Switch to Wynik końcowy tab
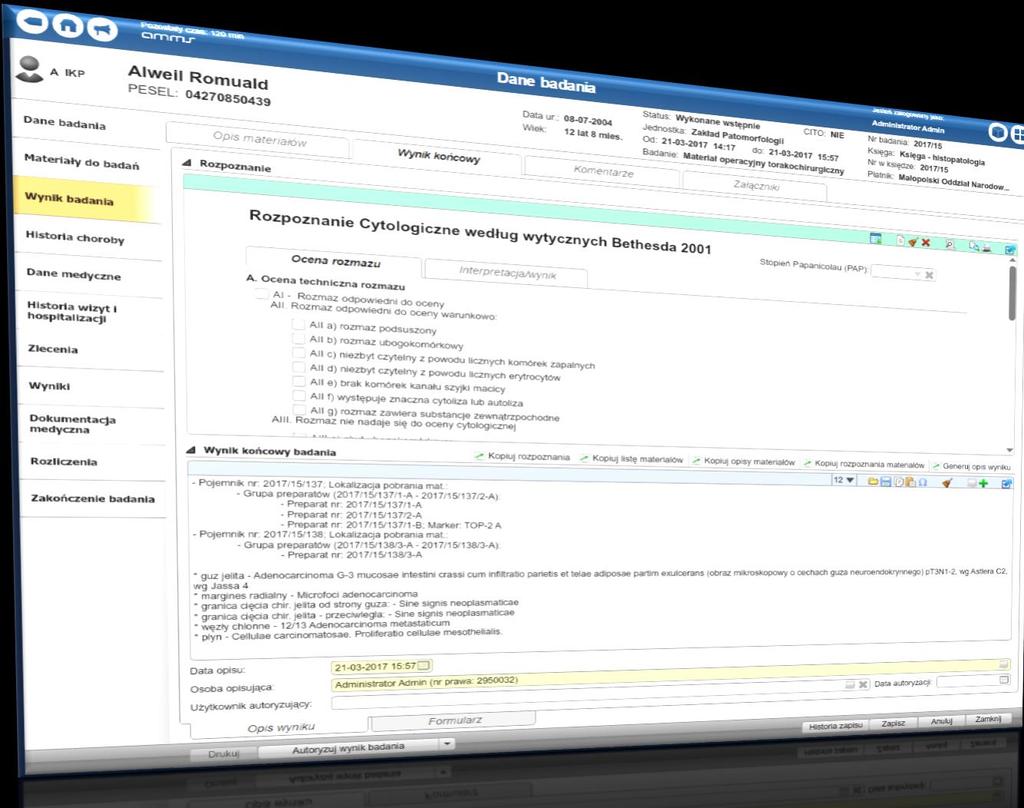 coord(438,155)
